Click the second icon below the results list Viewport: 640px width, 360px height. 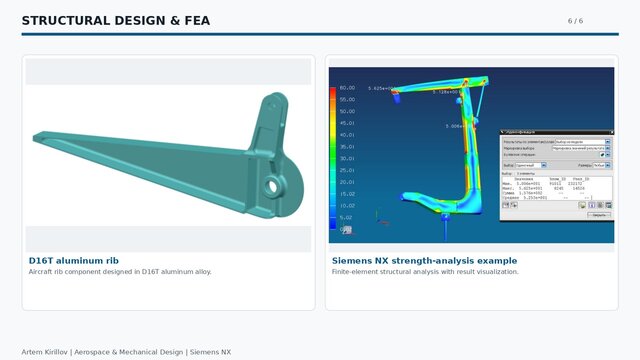pos(514,205)
